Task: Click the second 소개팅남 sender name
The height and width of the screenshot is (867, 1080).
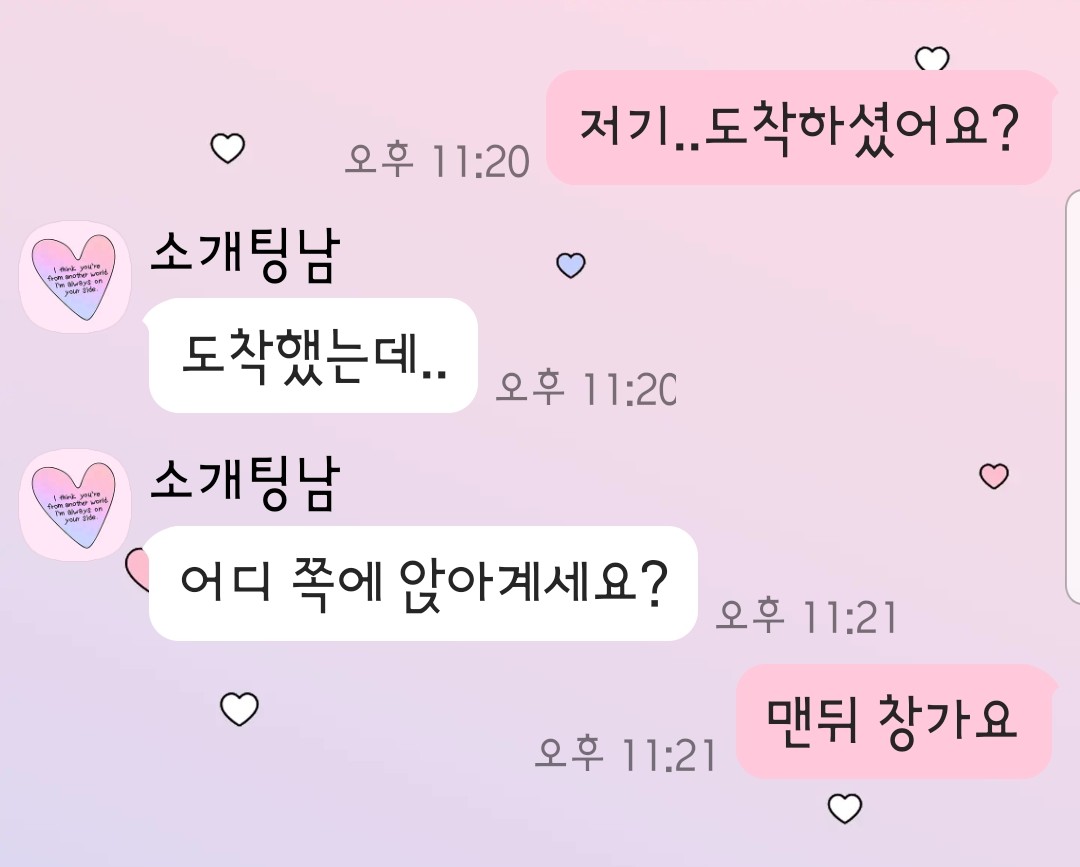Action: pos(245,484)
